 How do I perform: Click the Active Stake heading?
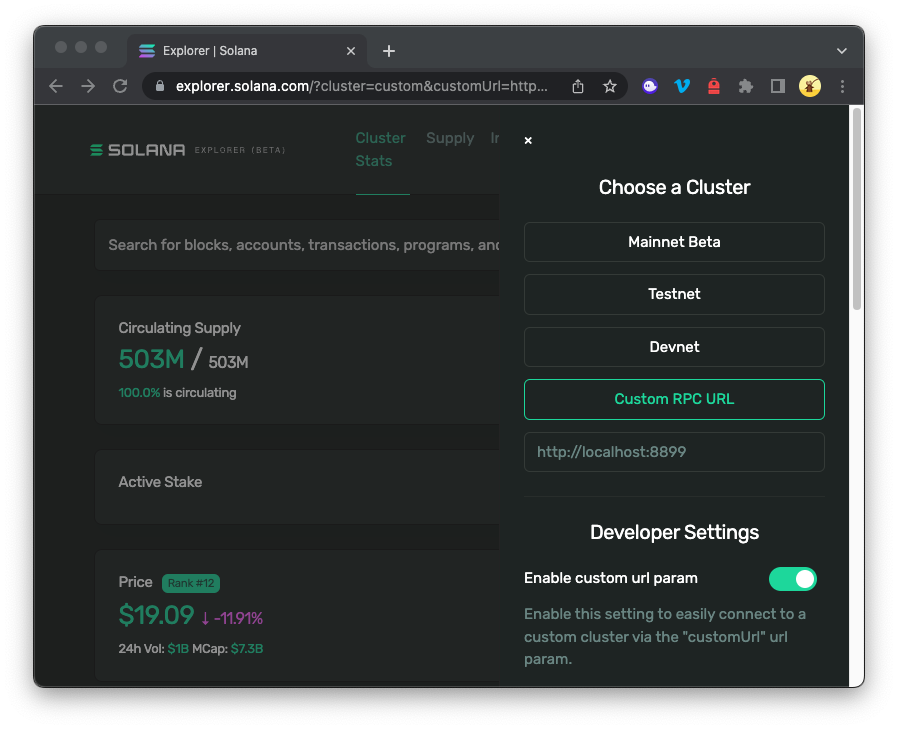tap(160, 482)
